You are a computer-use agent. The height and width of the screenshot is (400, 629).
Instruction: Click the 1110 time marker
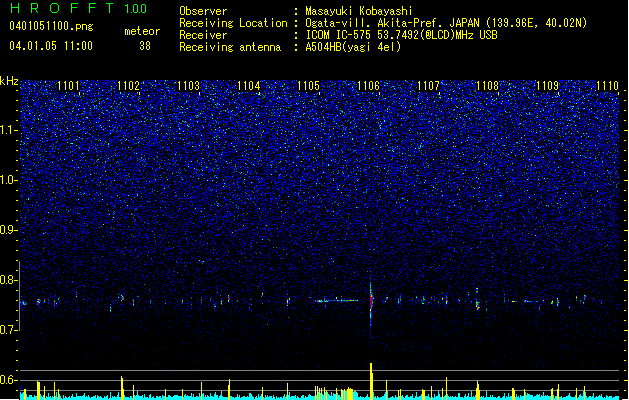pos(607,86)
